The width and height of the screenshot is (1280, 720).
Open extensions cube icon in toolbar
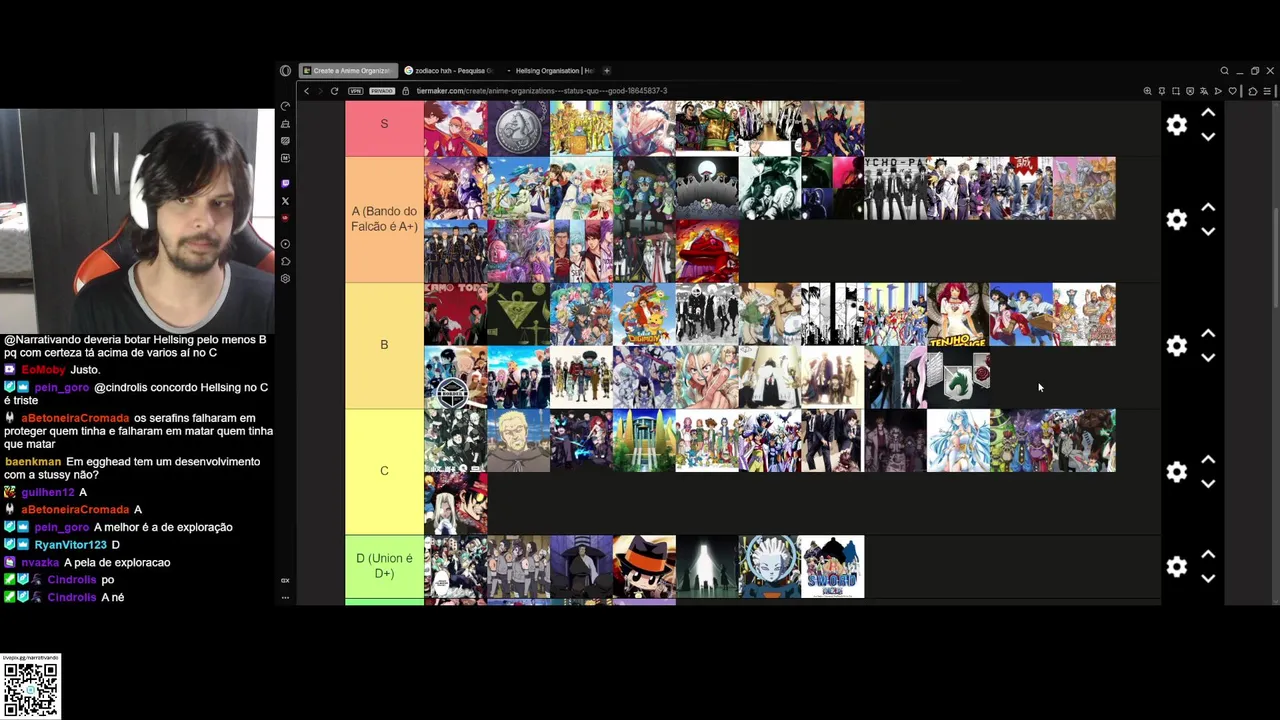(1253, 91)
